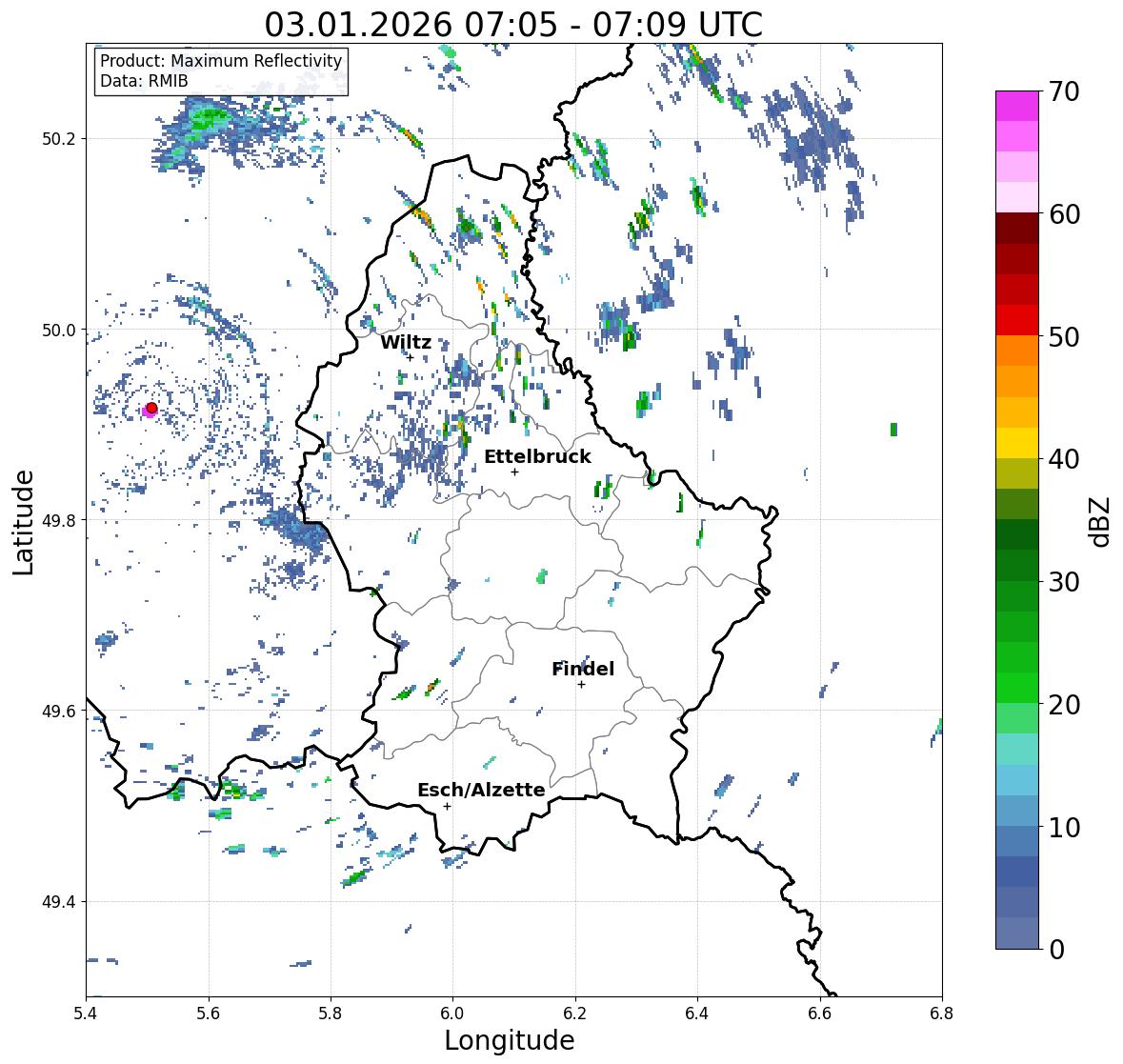This screenshot has width=1123, height=1064.
Task: Click the 6.8 longitude tick label
Action: point(942,1014)
